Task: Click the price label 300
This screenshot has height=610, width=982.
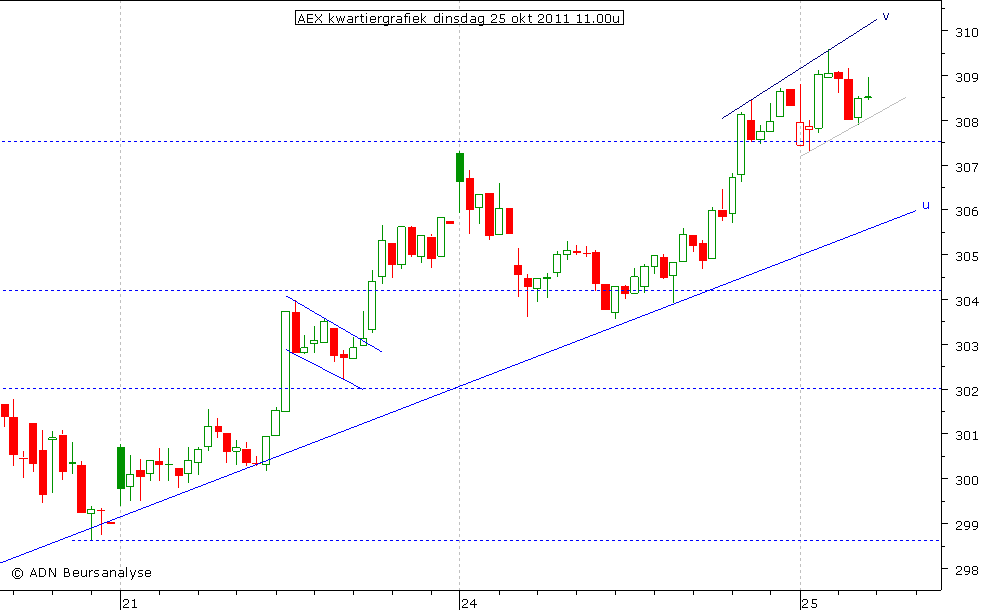Action: coord(966,480)
